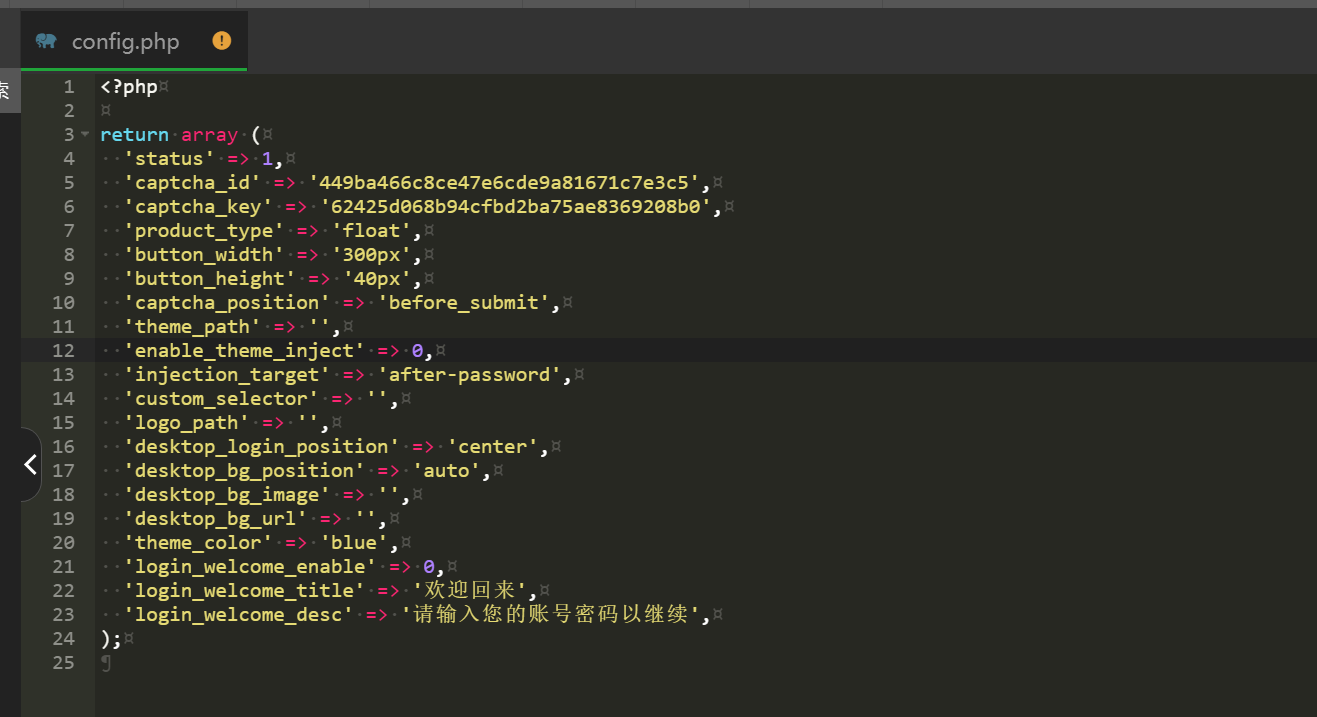Screen dimensions: 1317x717
Task: Click the orange unsaved warning indicator on tab
Action: coord(222,41)
